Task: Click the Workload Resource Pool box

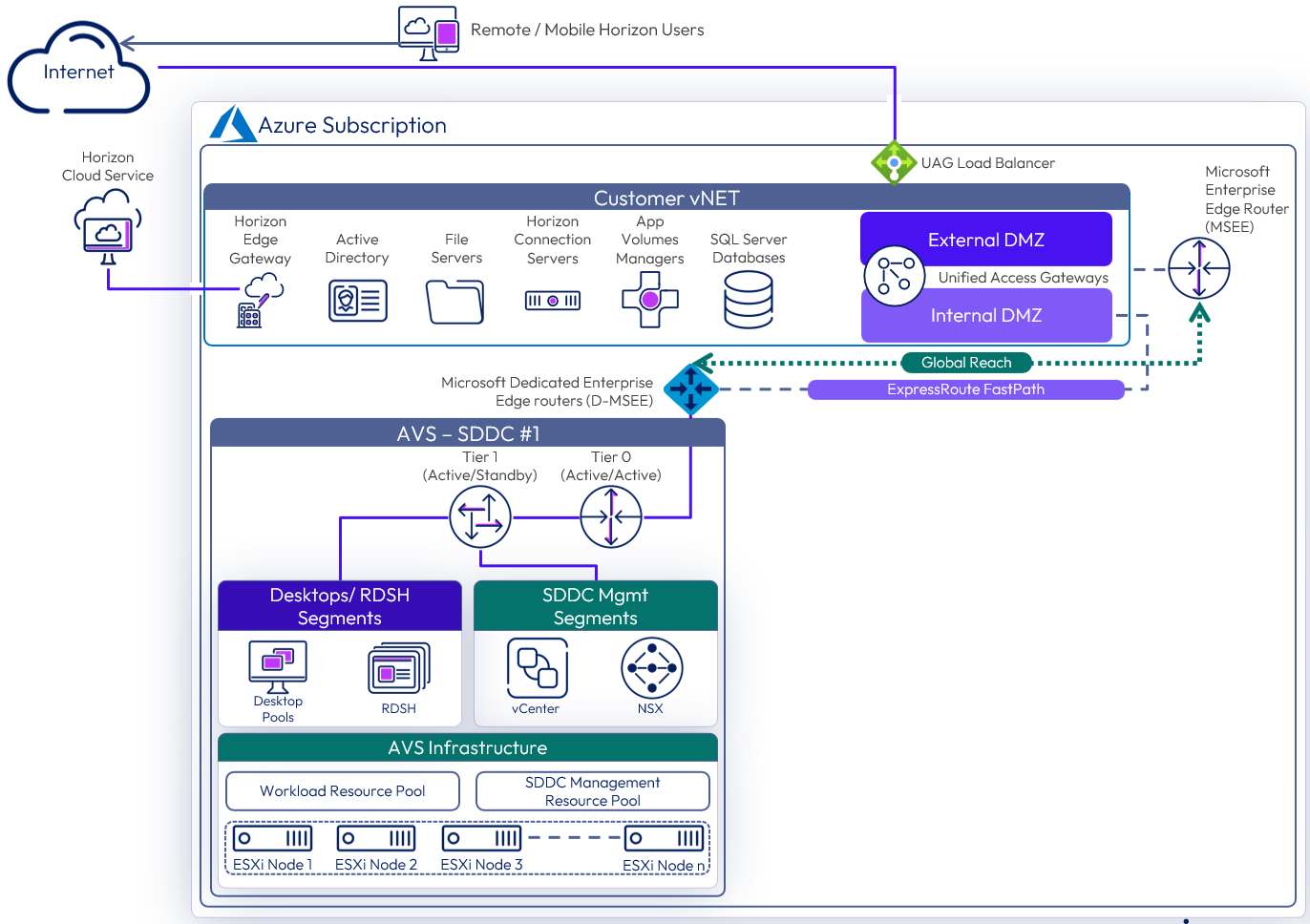Action: (x=343, y=791)
